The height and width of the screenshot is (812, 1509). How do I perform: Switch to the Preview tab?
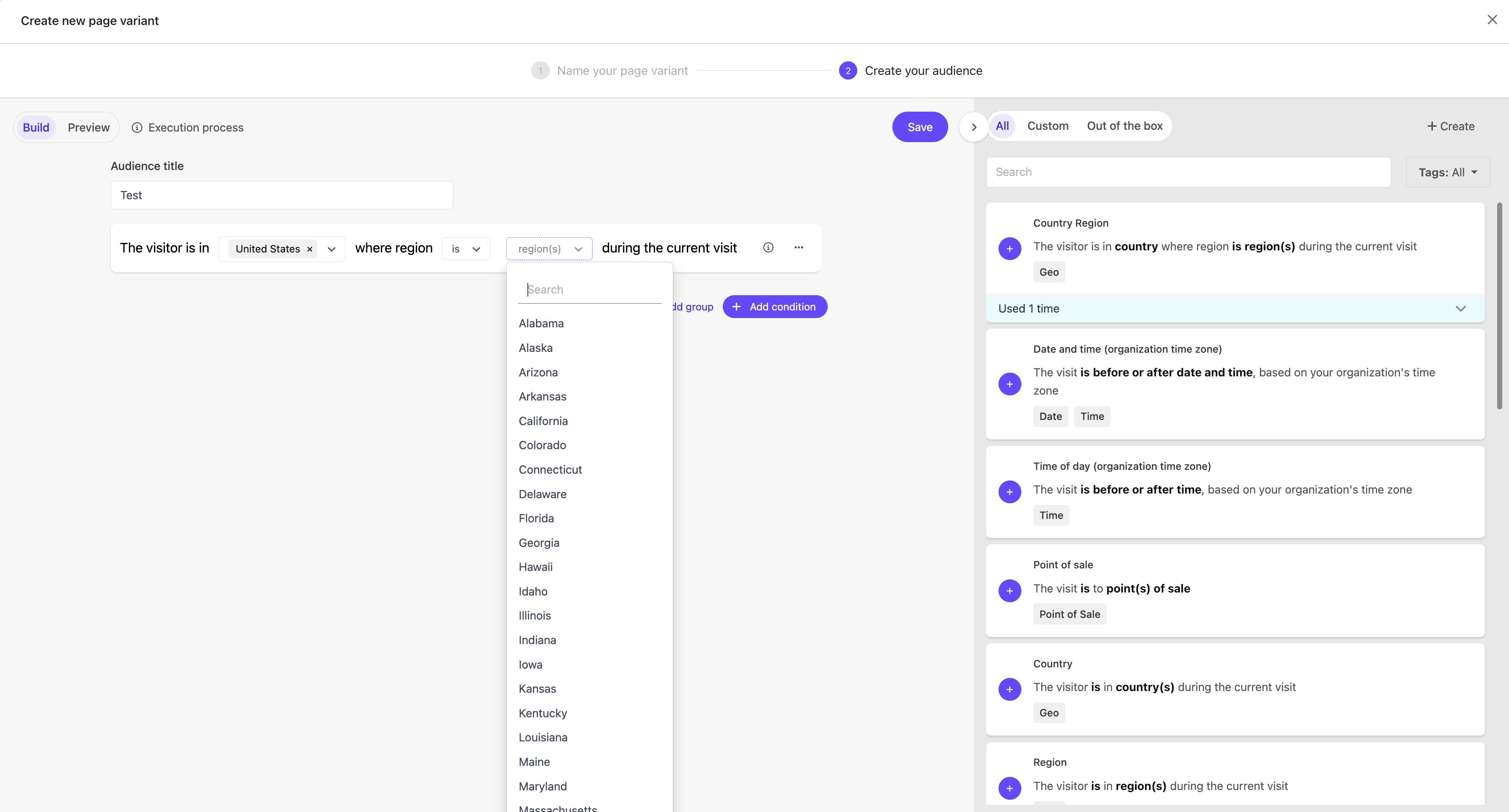88,127
